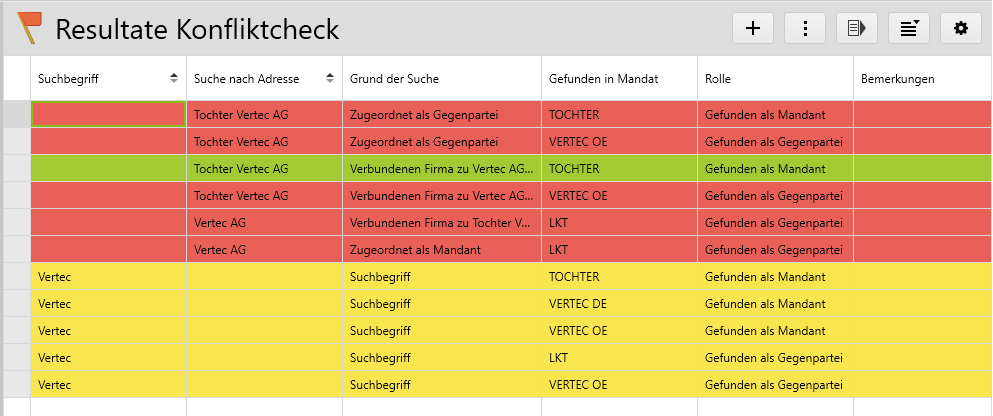993x416 pixels.
Task: Sort by Suchbegriff column arrows
Action: [x=174, y=78]
